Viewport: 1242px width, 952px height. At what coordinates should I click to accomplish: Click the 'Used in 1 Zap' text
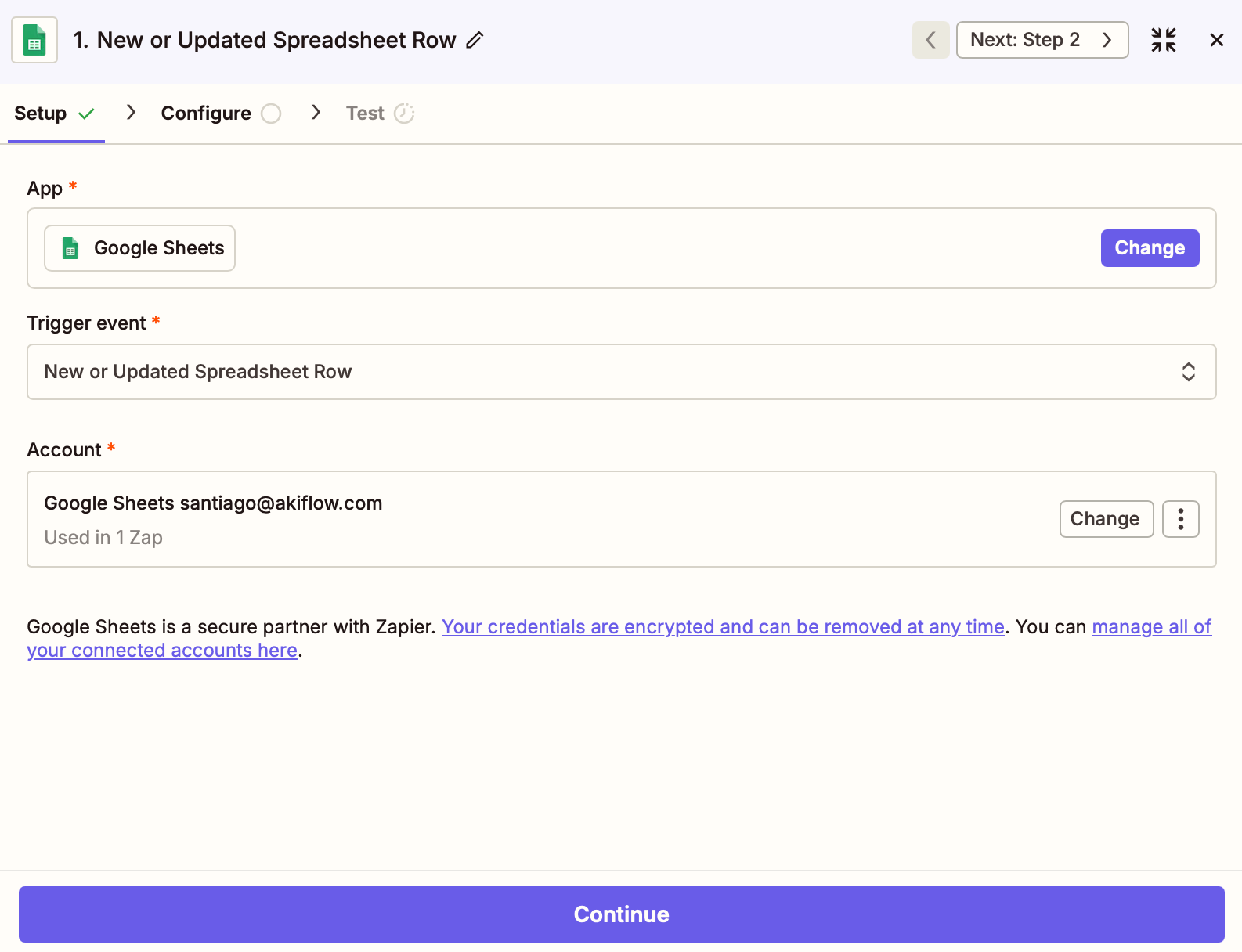pyautogui.click(x=103, y=538)
